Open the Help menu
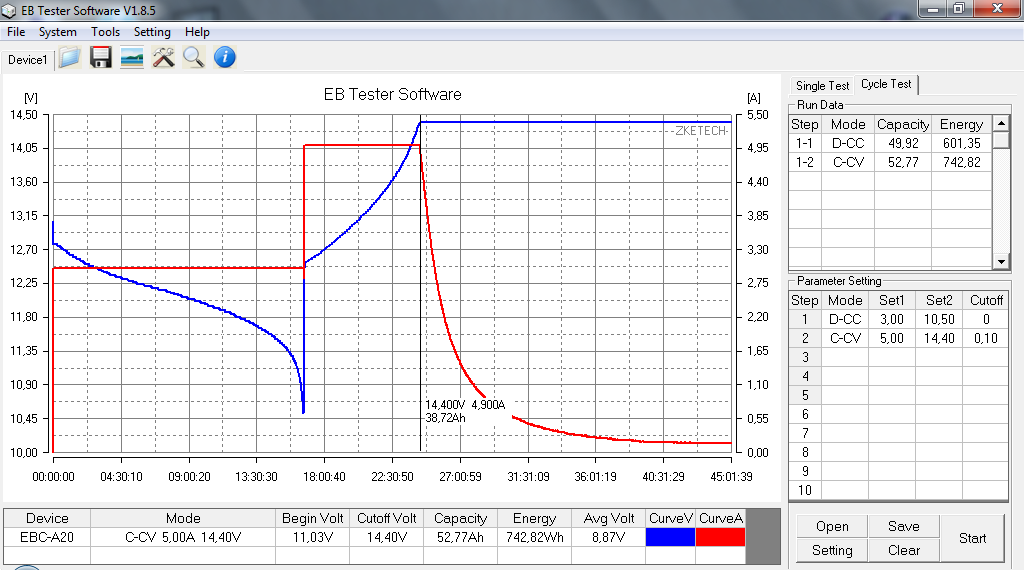1024x570 pixels. 197,32
